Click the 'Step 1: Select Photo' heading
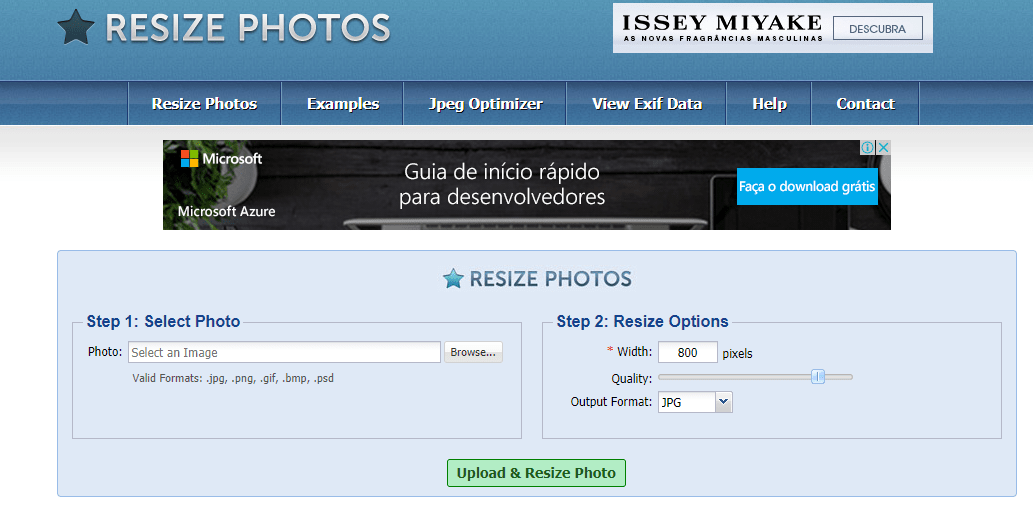 tap(163, 322)
